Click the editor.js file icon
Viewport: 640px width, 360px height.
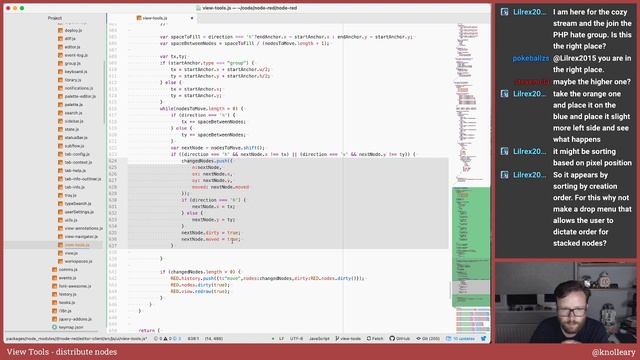point(60,47)
